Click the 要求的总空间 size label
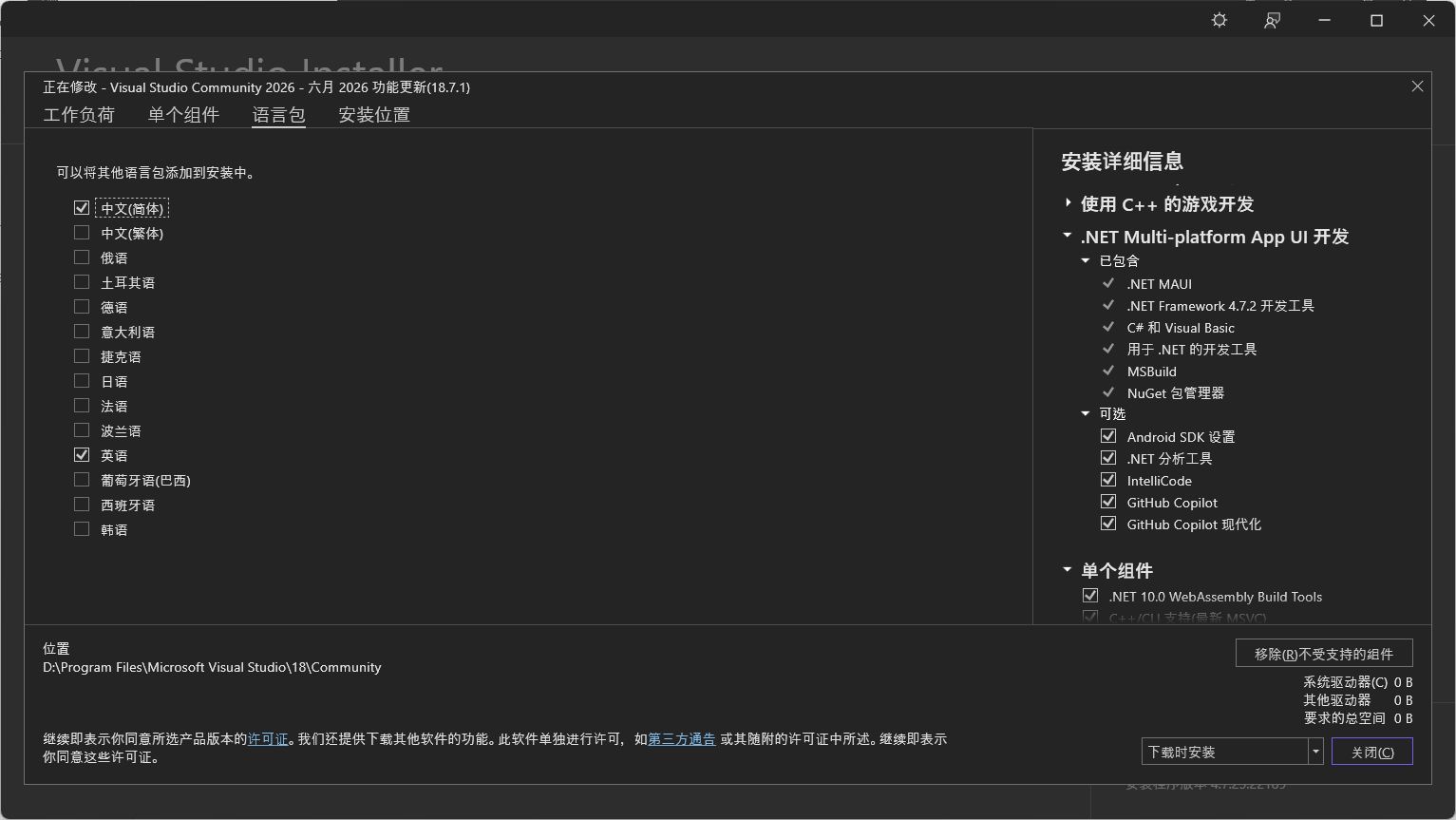This screenshot has height=820, width=1456. (1344, 718)
